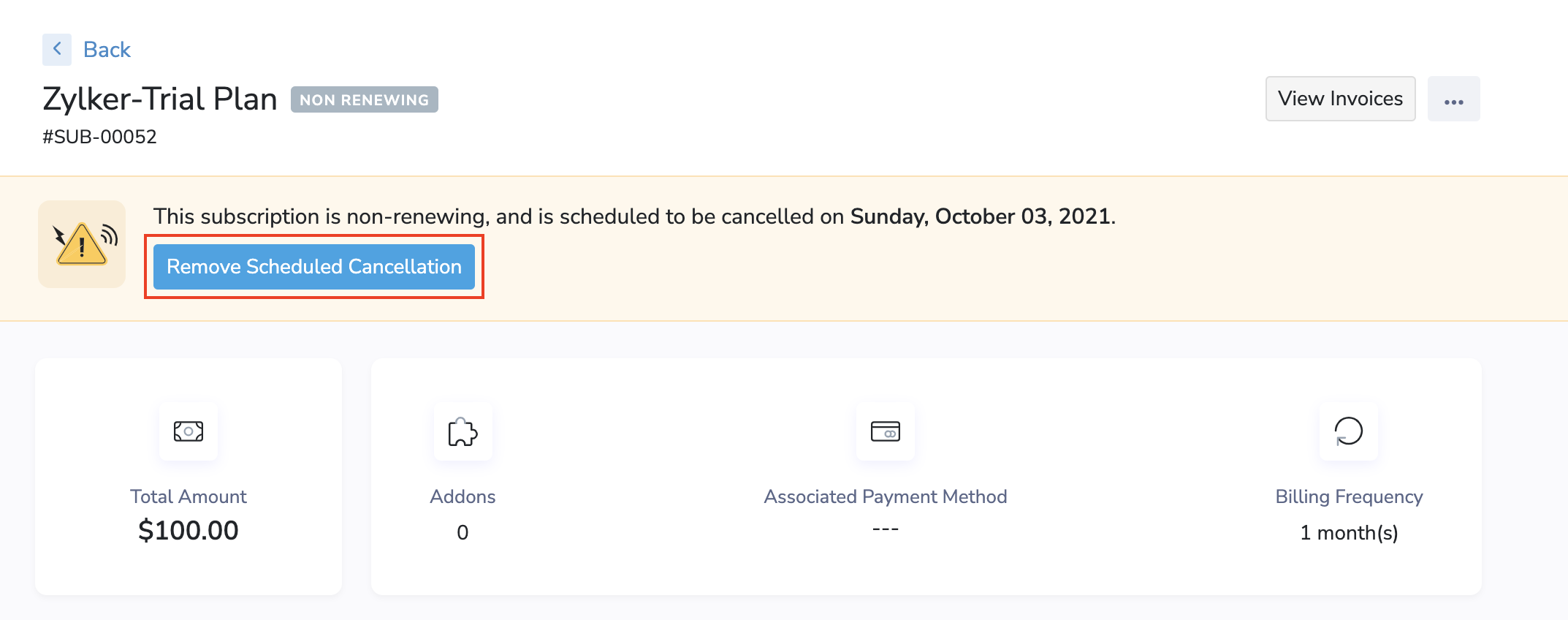Image resolution: width=1568 pixels, height=620 pixels.
Task: Click the subscription number #SUB-00052
Action: [99, 137]
